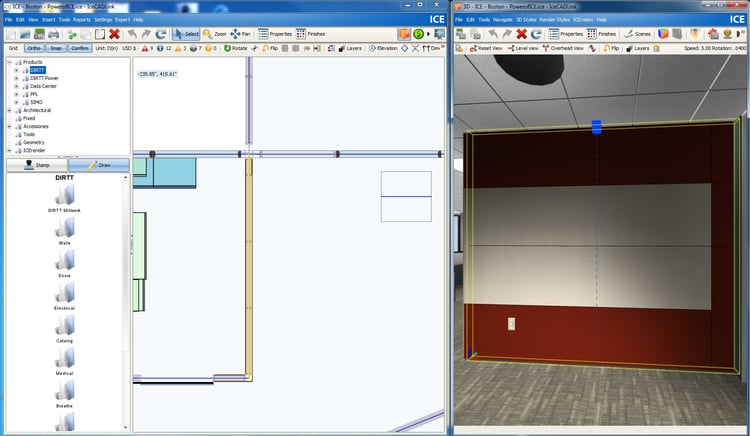This screenshot has height=436, width=750.
Task: Select the Walls catalog thumbnail
Action: click(65, 230)
